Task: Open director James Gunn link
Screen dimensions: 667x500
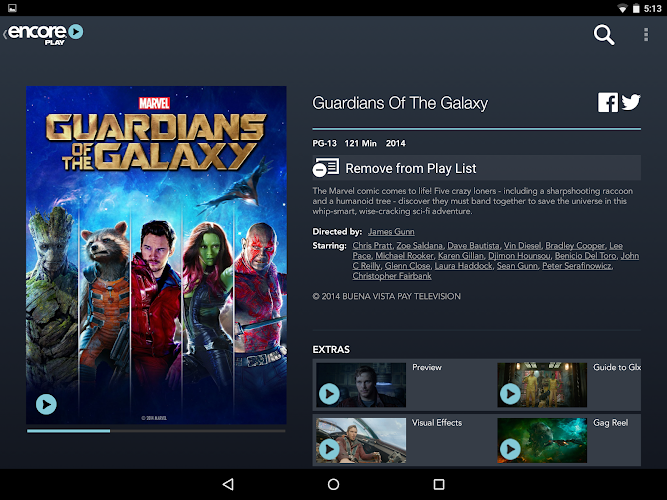Action: tap(391, 232)
